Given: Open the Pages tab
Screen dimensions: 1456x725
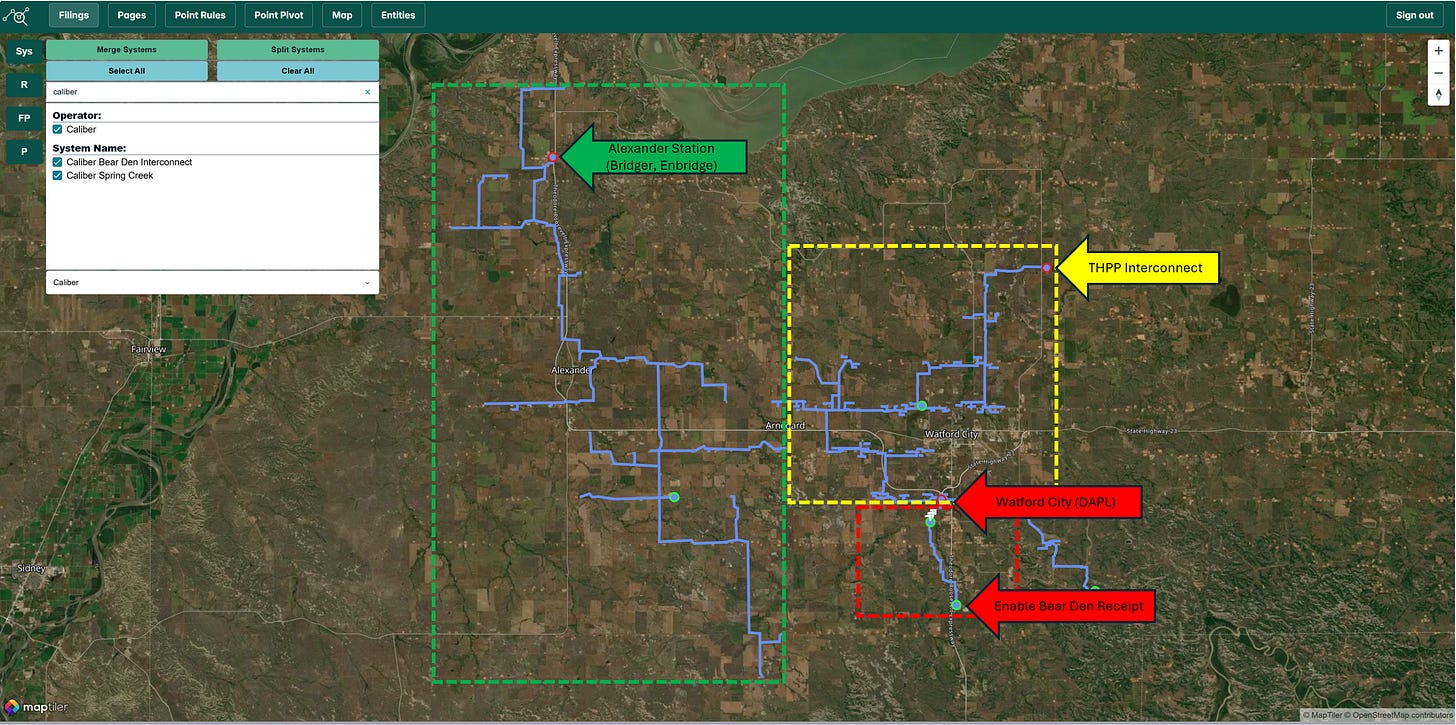Looking at the screenshot, I should click(131, 15).
